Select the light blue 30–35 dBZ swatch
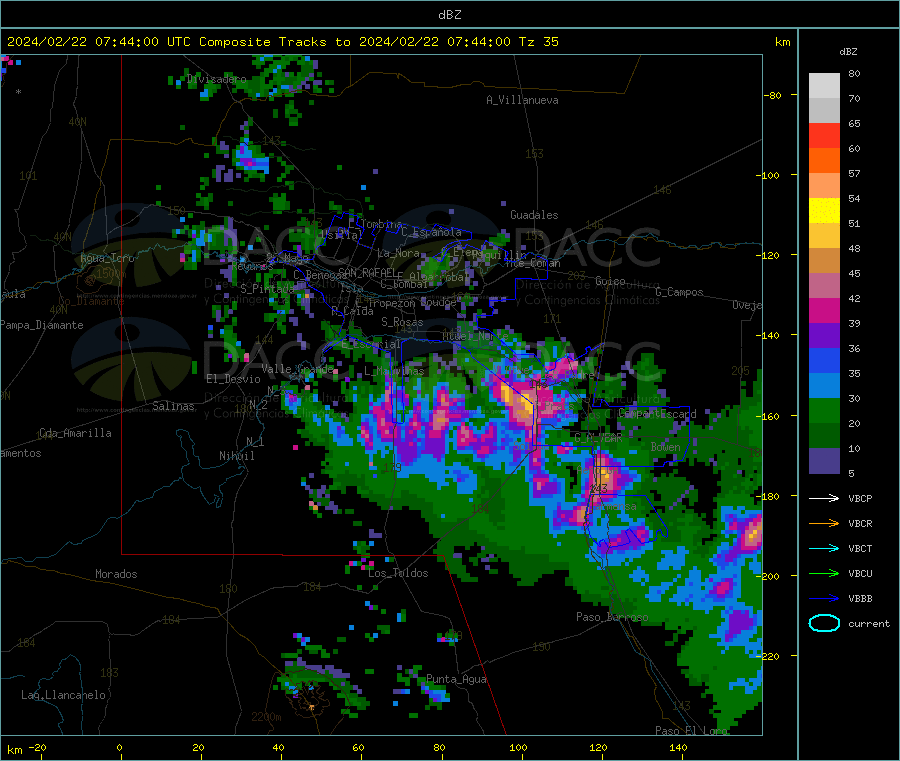The width and height of the screenshot is (900, 761). point(824,386)
